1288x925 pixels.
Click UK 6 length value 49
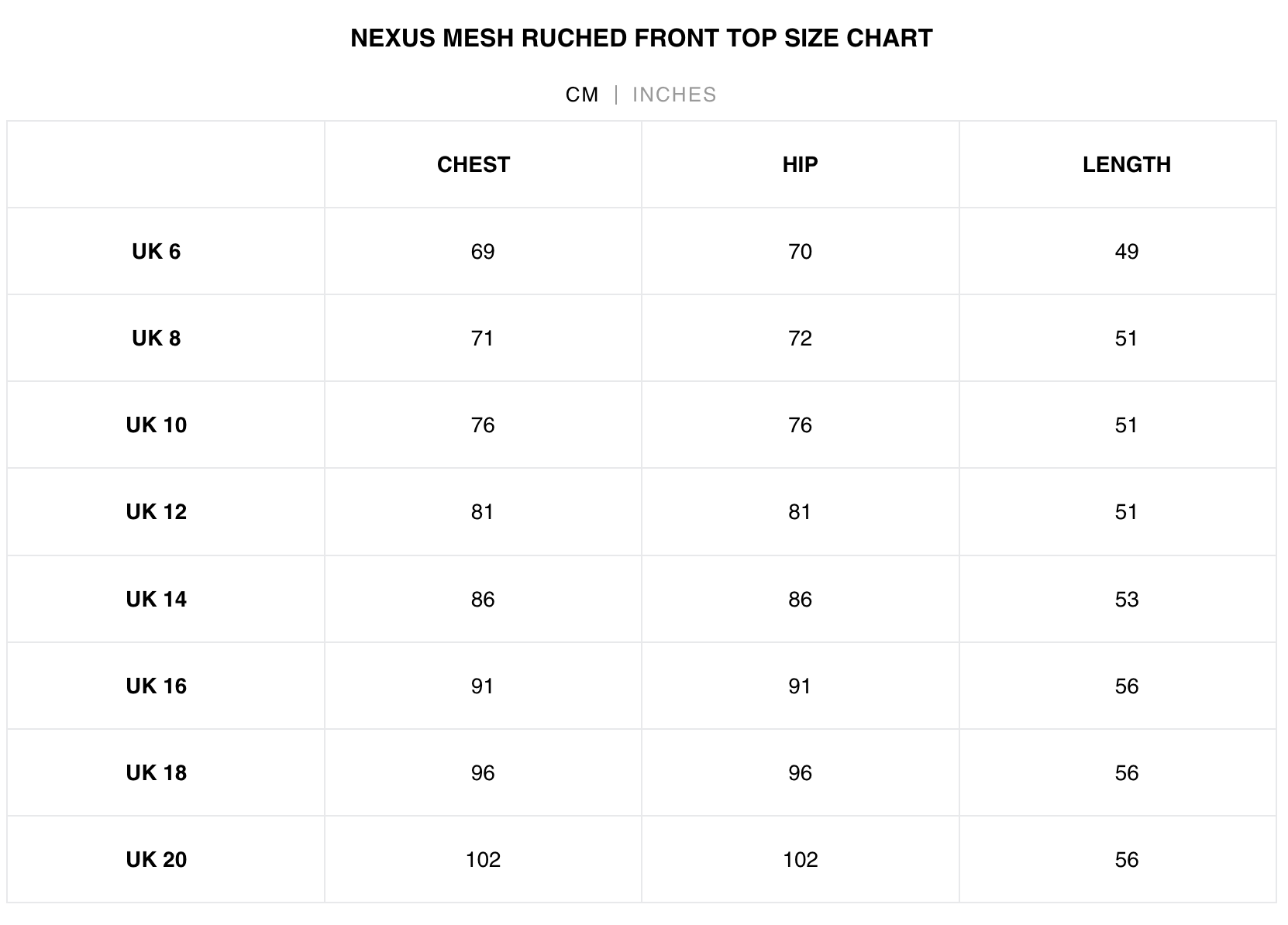click(1126, 251)
